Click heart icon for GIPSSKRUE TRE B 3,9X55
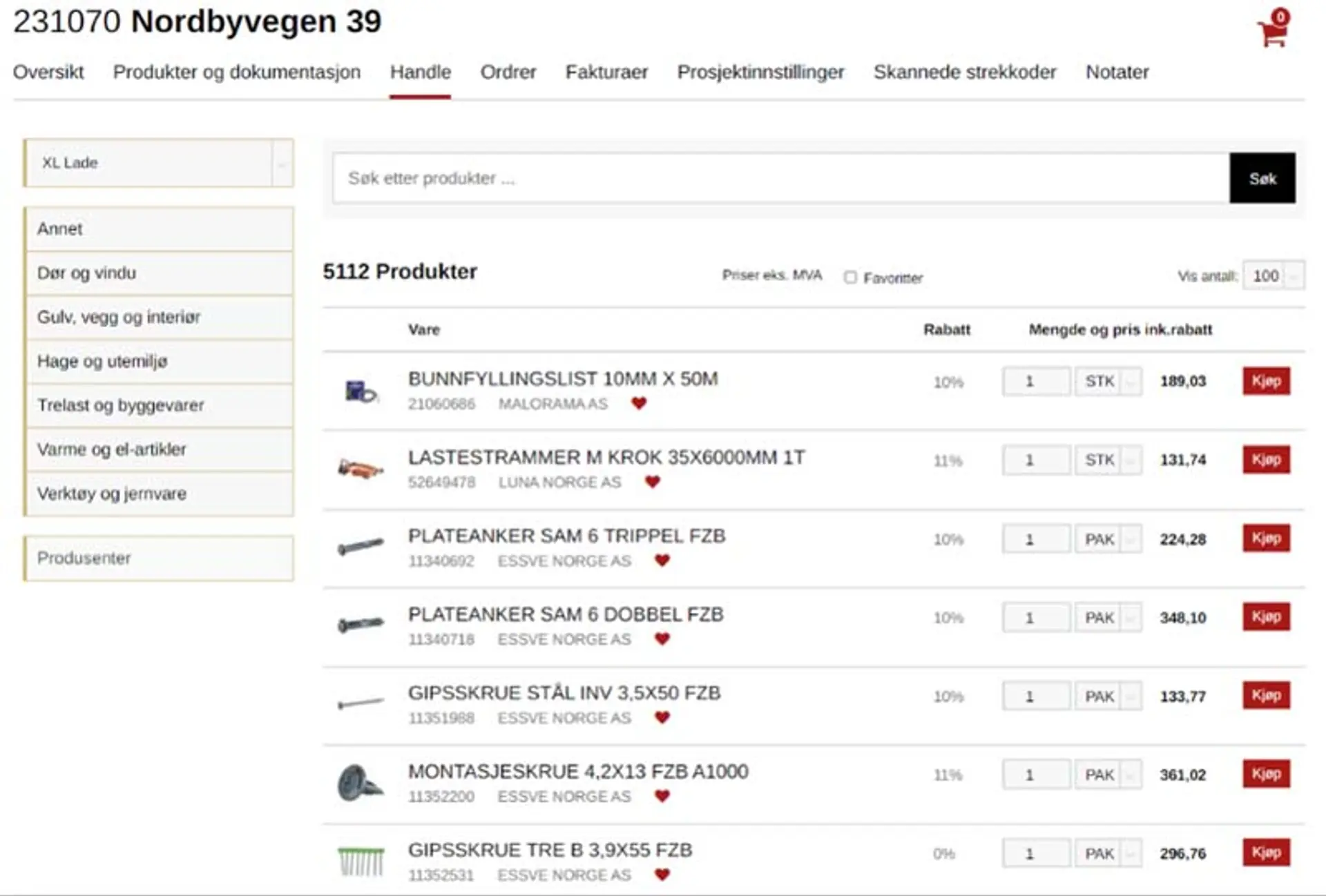The height and width of the screenshot is (896, 1326). coord(662,875)
